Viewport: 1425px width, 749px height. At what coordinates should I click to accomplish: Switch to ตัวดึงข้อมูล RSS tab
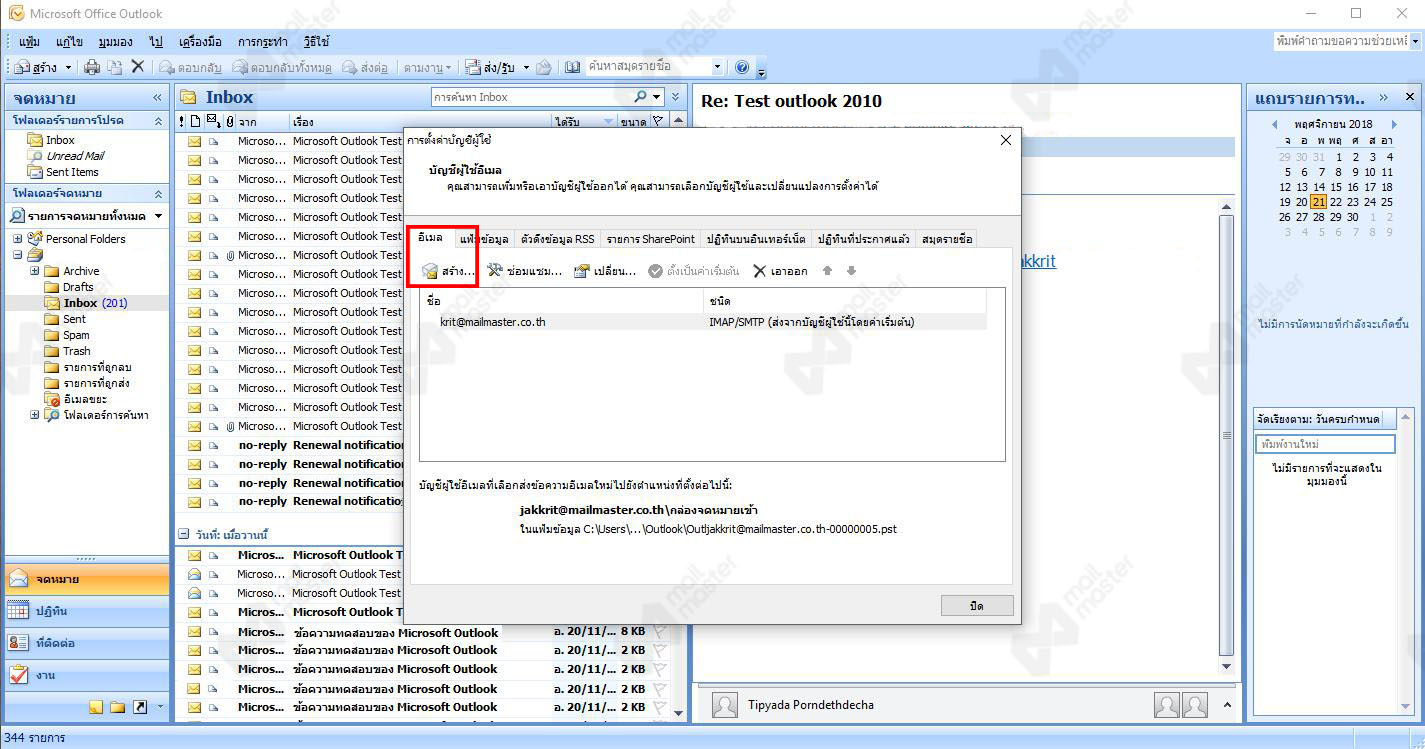coord(557,239)
